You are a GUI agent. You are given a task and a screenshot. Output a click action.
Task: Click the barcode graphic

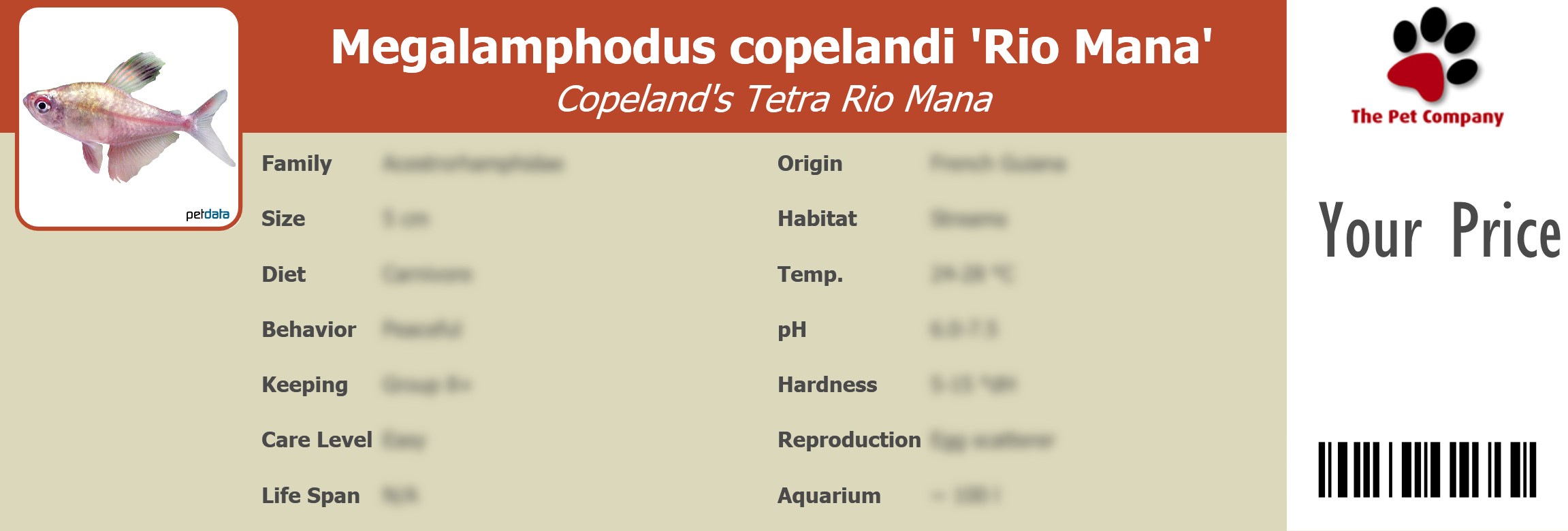(x=1427, y=470)
